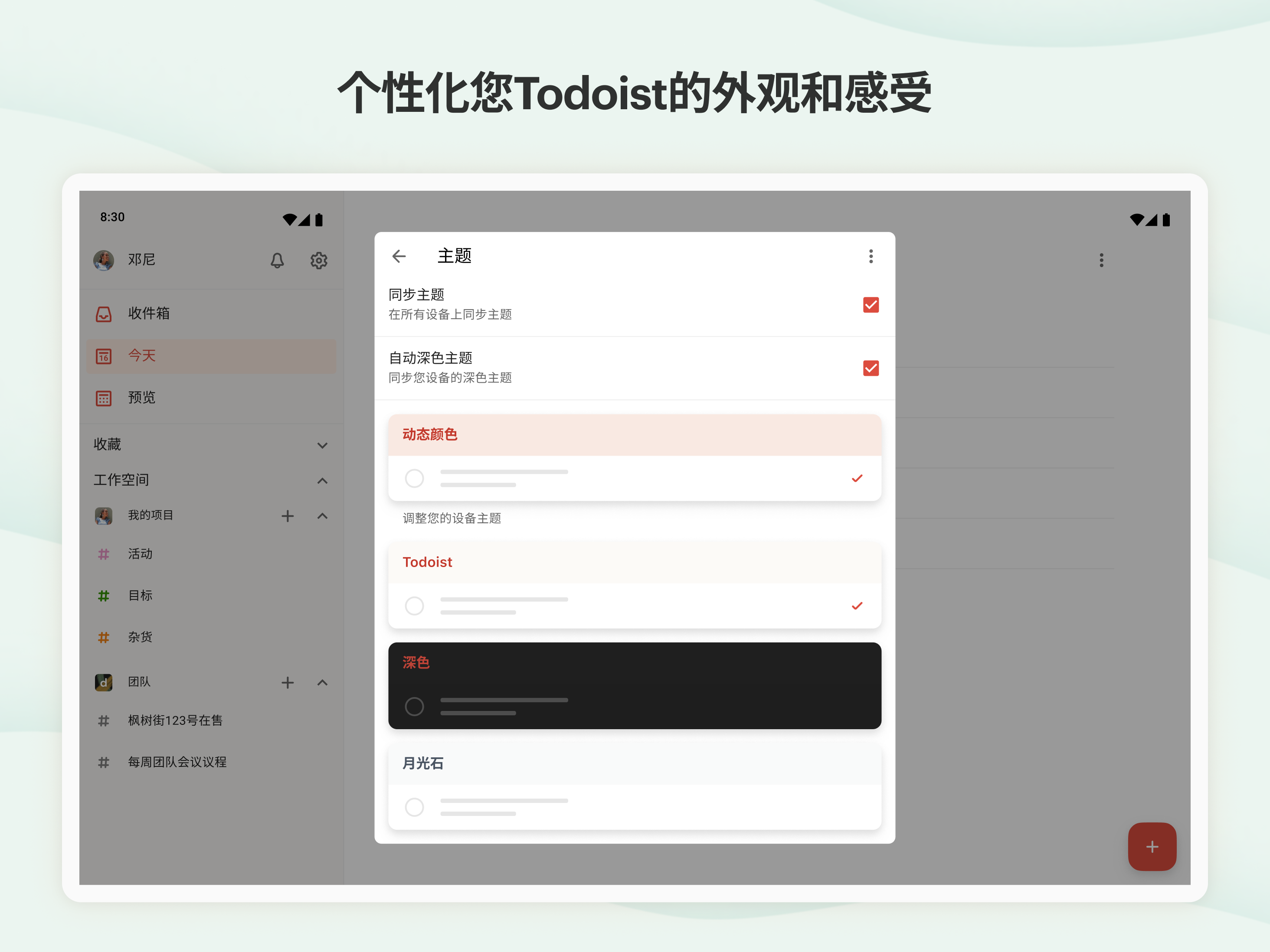Click the 我的项目 workspace label
1270x952 pixels.
point(151,516)
